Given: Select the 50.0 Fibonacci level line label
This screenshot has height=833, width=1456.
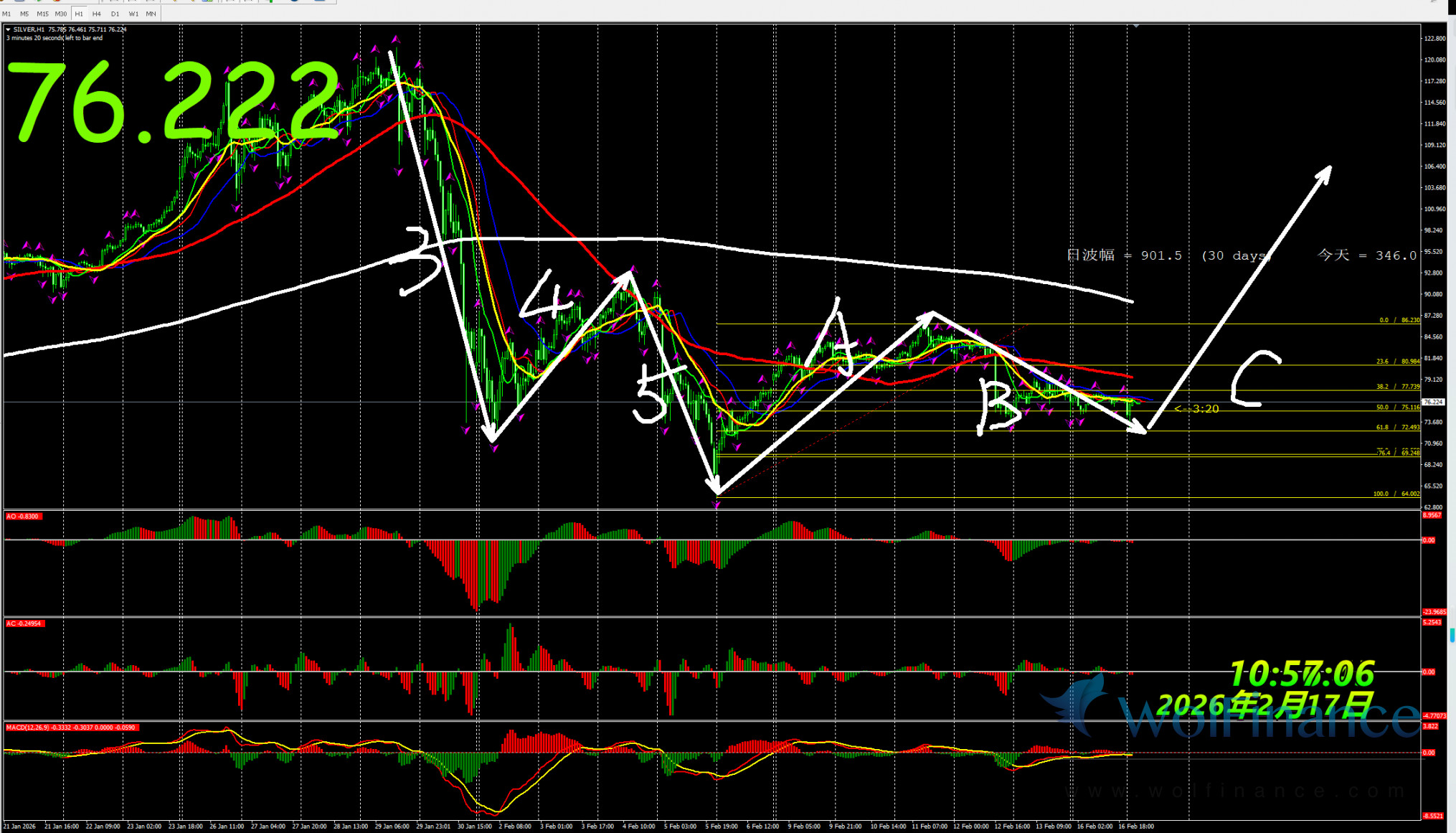Looking at the screenshot, I should pyautogui.click(x=1397, y=408).
